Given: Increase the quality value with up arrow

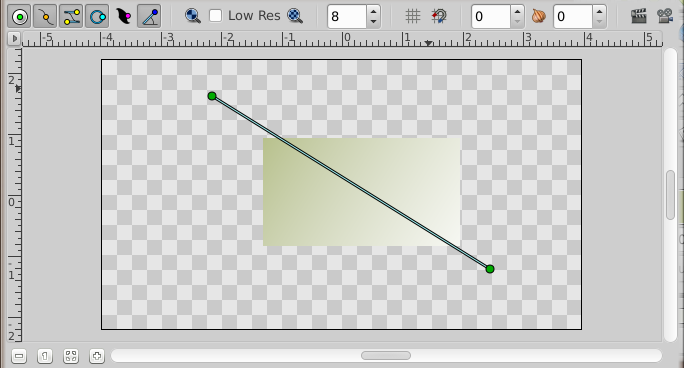Looking at the screenshot, I should click(373, 11).
